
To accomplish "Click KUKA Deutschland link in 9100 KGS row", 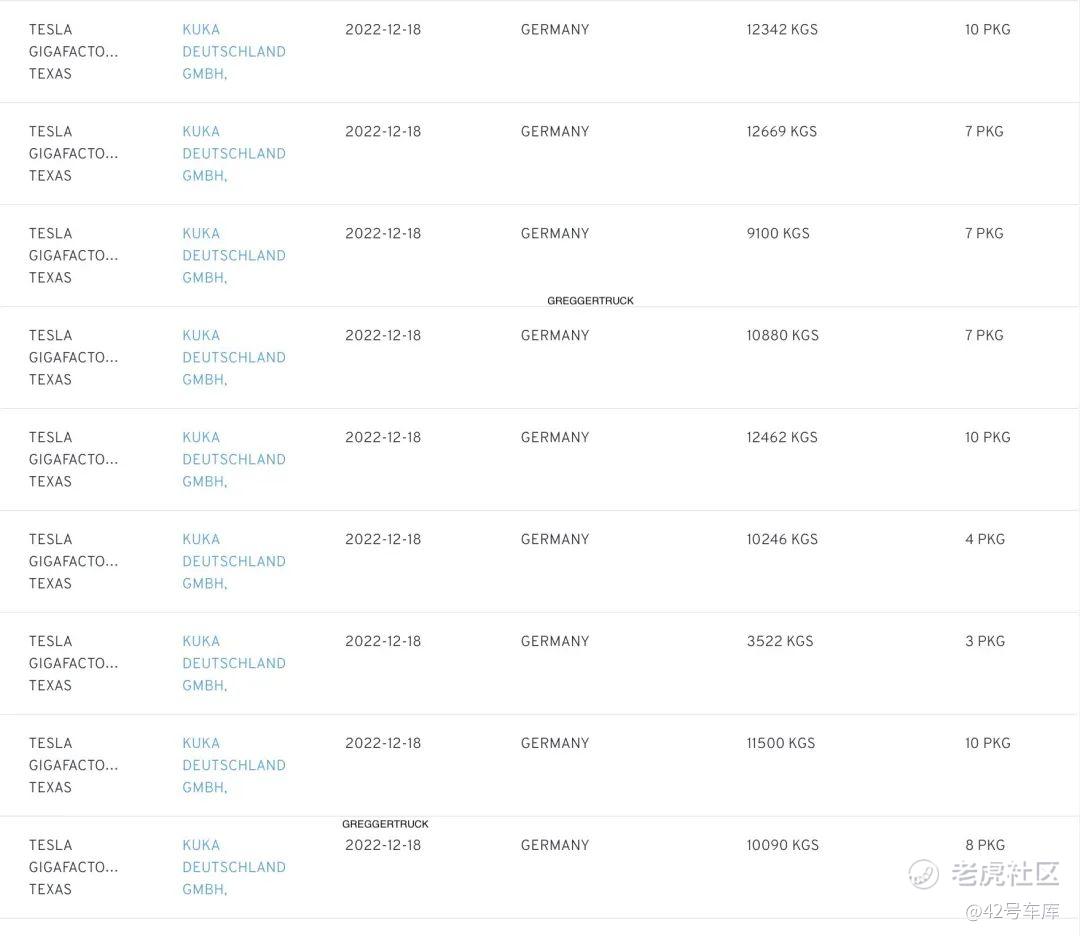I will click(x=233, y=256).
